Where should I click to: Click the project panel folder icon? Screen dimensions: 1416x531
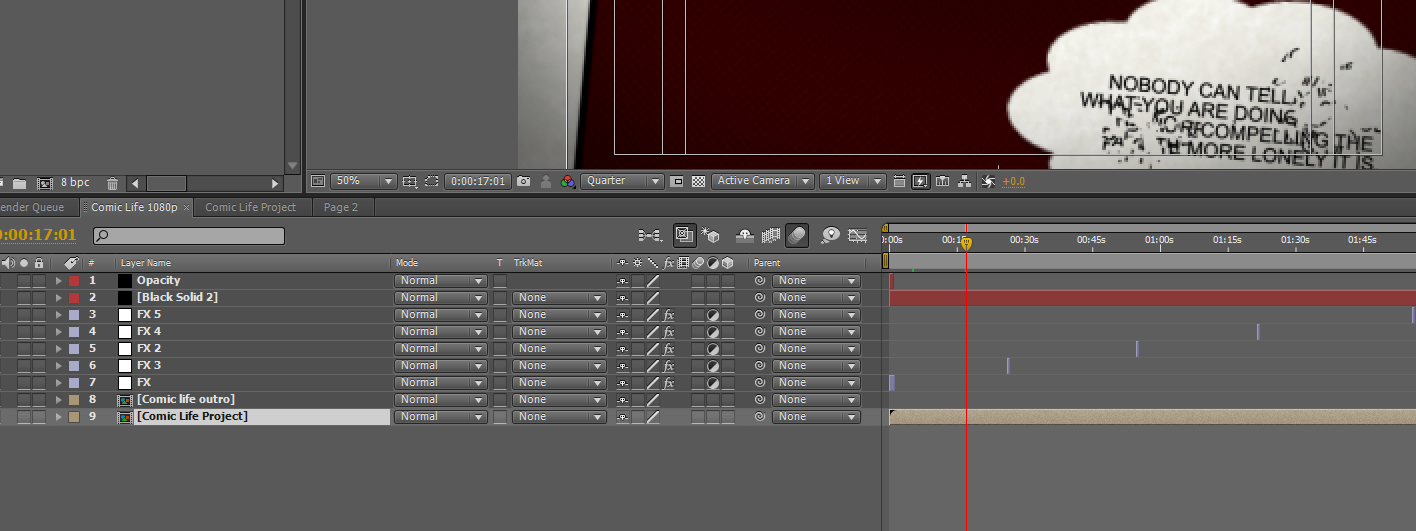point(19,184)
